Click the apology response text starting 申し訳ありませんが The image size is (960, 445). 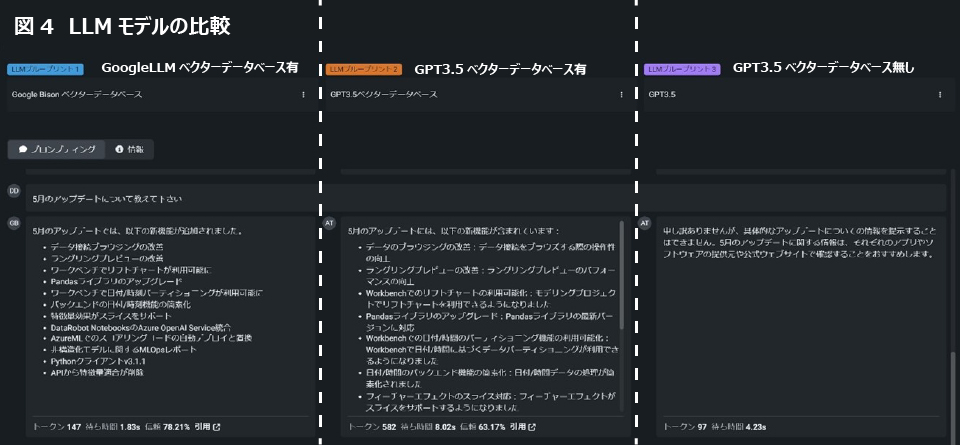pos(799,242)
